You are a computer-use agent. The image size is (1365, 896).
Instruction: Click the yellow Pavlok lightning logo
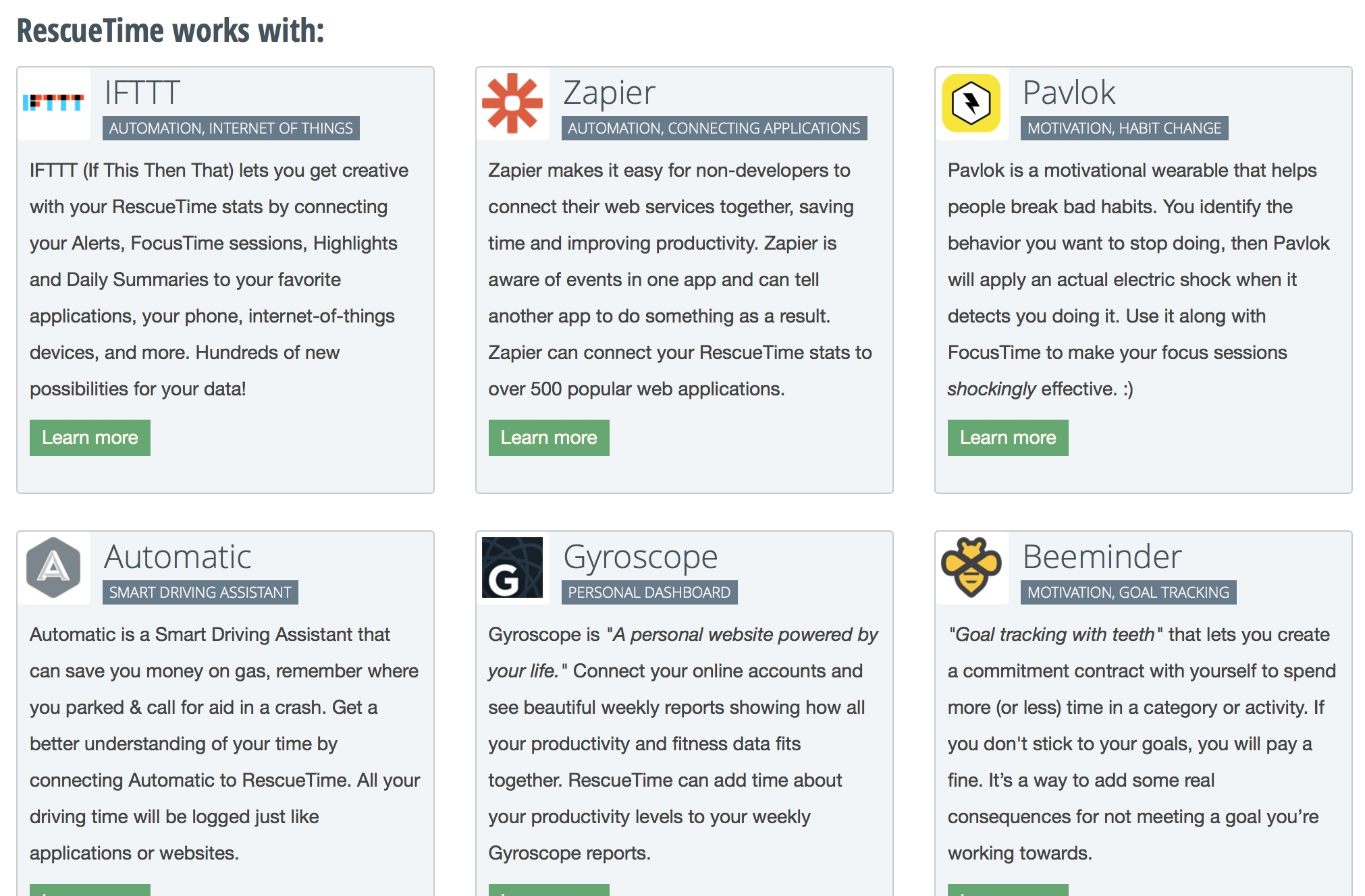[x=971, y=103]
